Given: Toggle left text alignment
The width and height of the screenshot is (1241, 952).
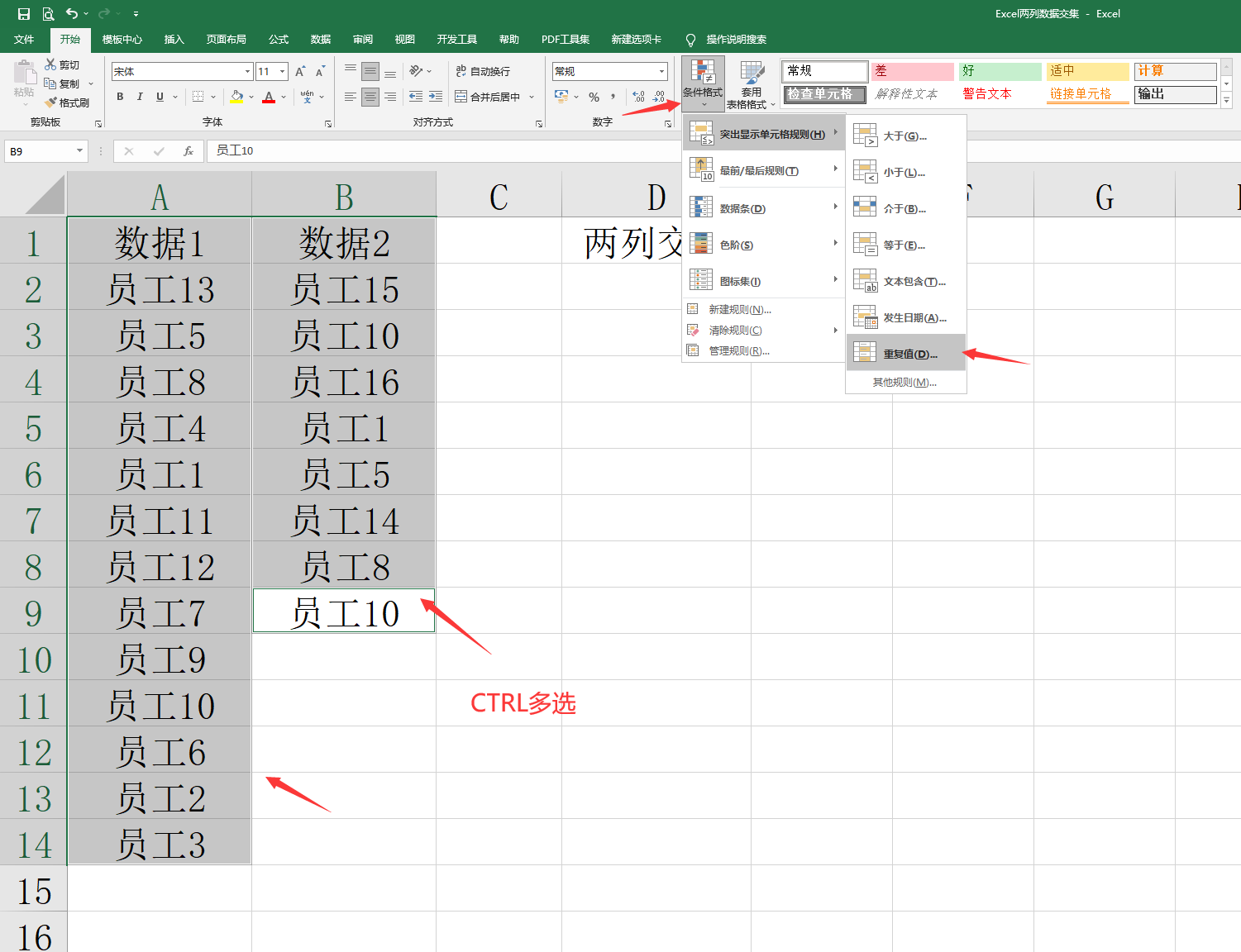Looking at the screenshot, I should 351,97.
